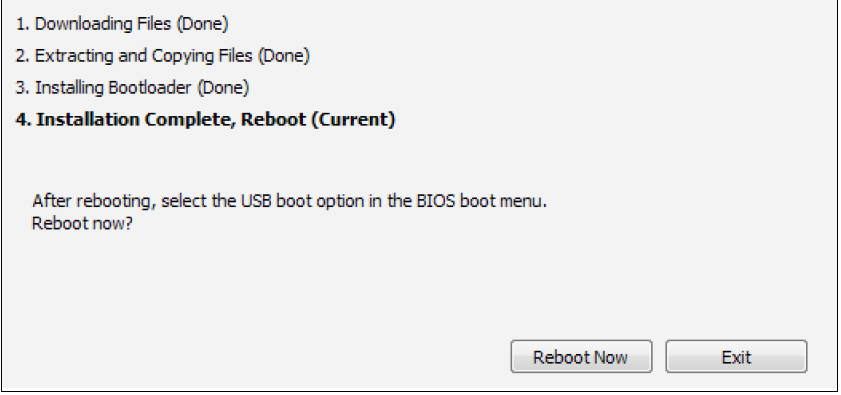This screenshot has width=841, height=395.
Task: Click the bold Installation Complete step
Action: click(x=205, y=119)
